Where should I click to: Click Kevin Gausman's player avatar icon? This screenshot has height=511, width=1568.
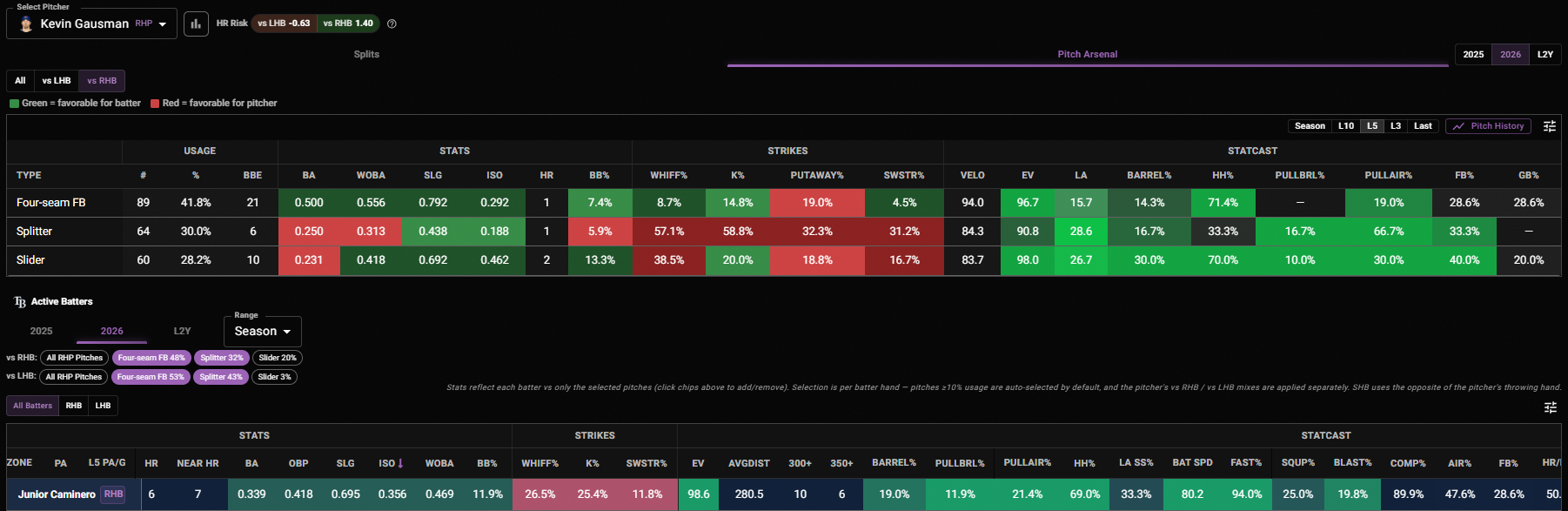tap(26, 24)
